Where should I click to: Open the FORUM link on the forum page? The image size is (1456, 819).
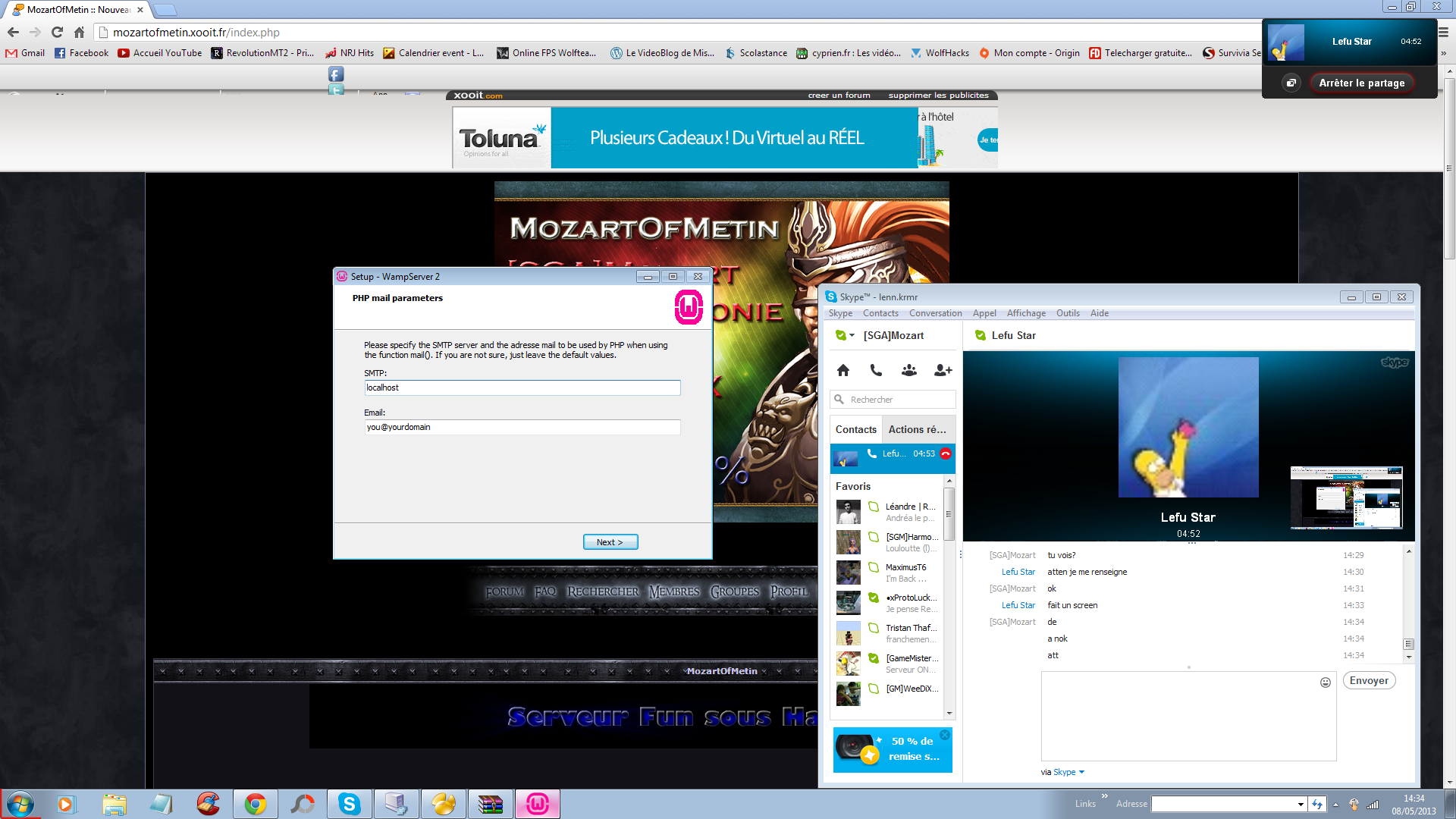(504, 591)
